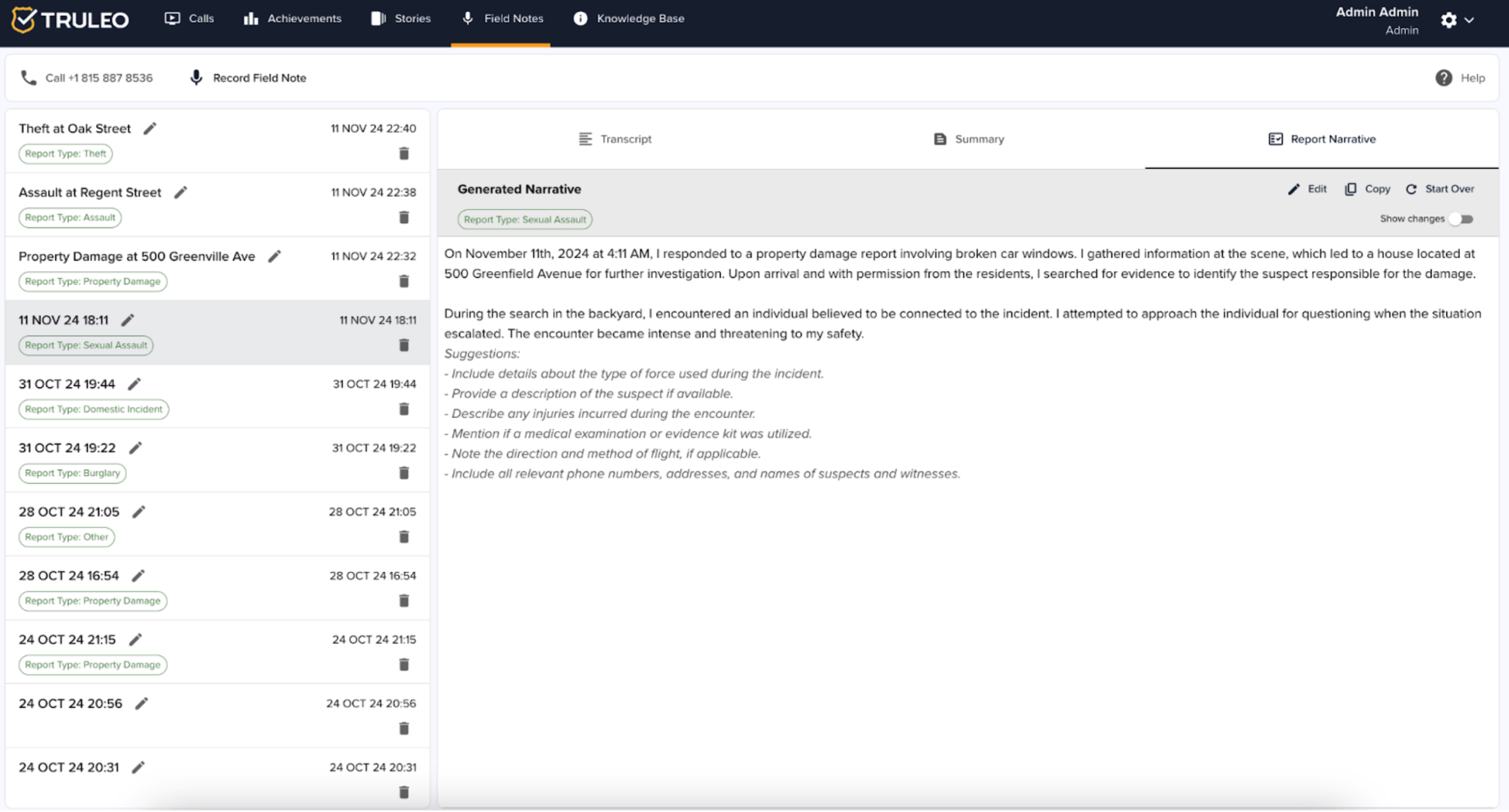Delete the 11 NOV 24 18:11 note
1509x812 pixels.
[x=404, y=345]
